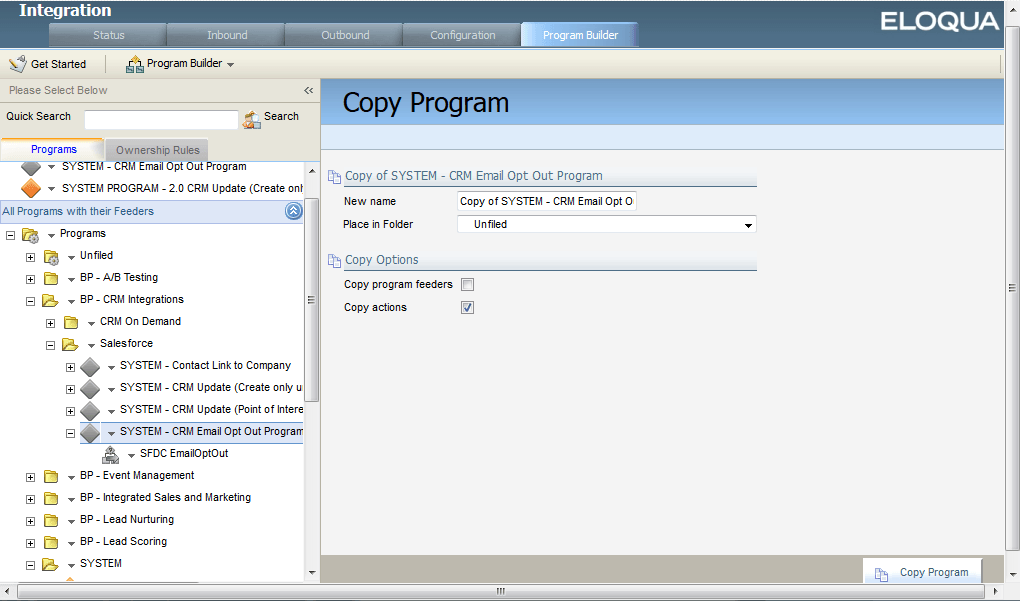Collapse the Salesforce folder in the tree

(49, 343)
